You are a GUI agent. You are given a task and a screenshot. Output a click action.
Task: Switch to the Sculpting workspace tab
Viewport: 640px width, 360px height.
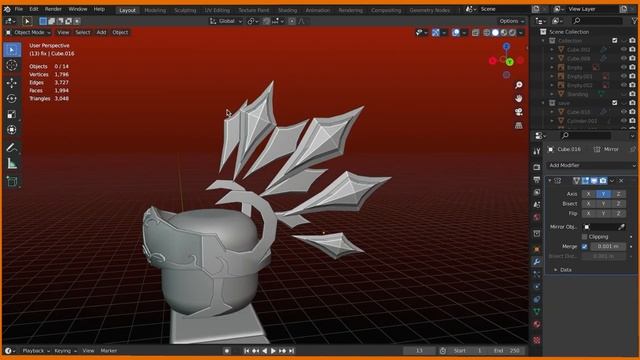(x=185, y=10)
